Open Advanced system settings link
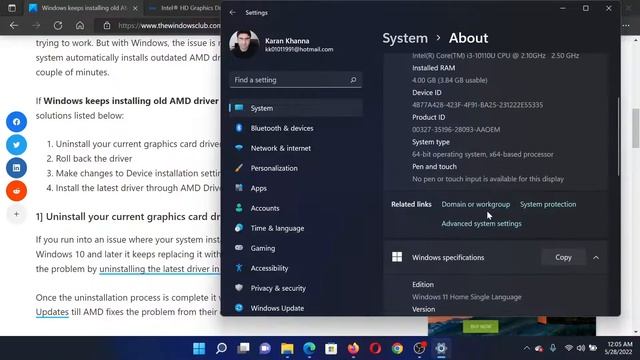 481,224
